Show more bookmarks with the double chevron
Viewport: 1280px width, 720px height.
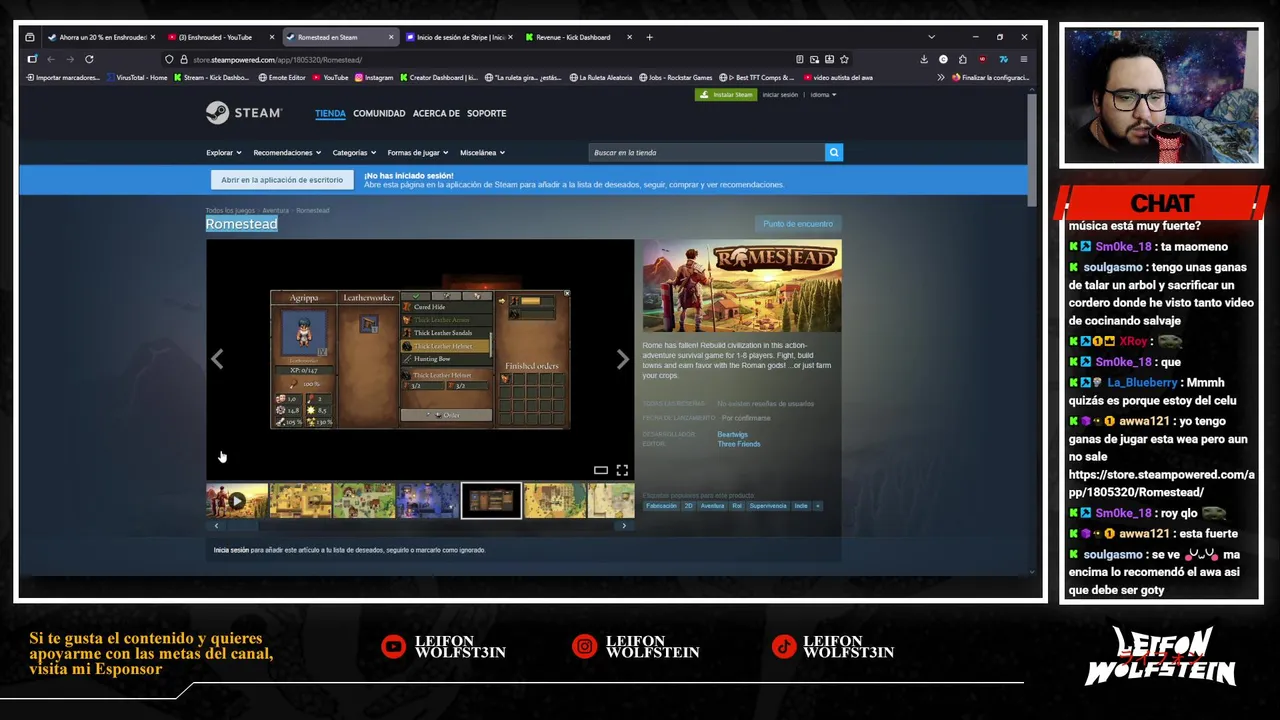pos(940,77)
